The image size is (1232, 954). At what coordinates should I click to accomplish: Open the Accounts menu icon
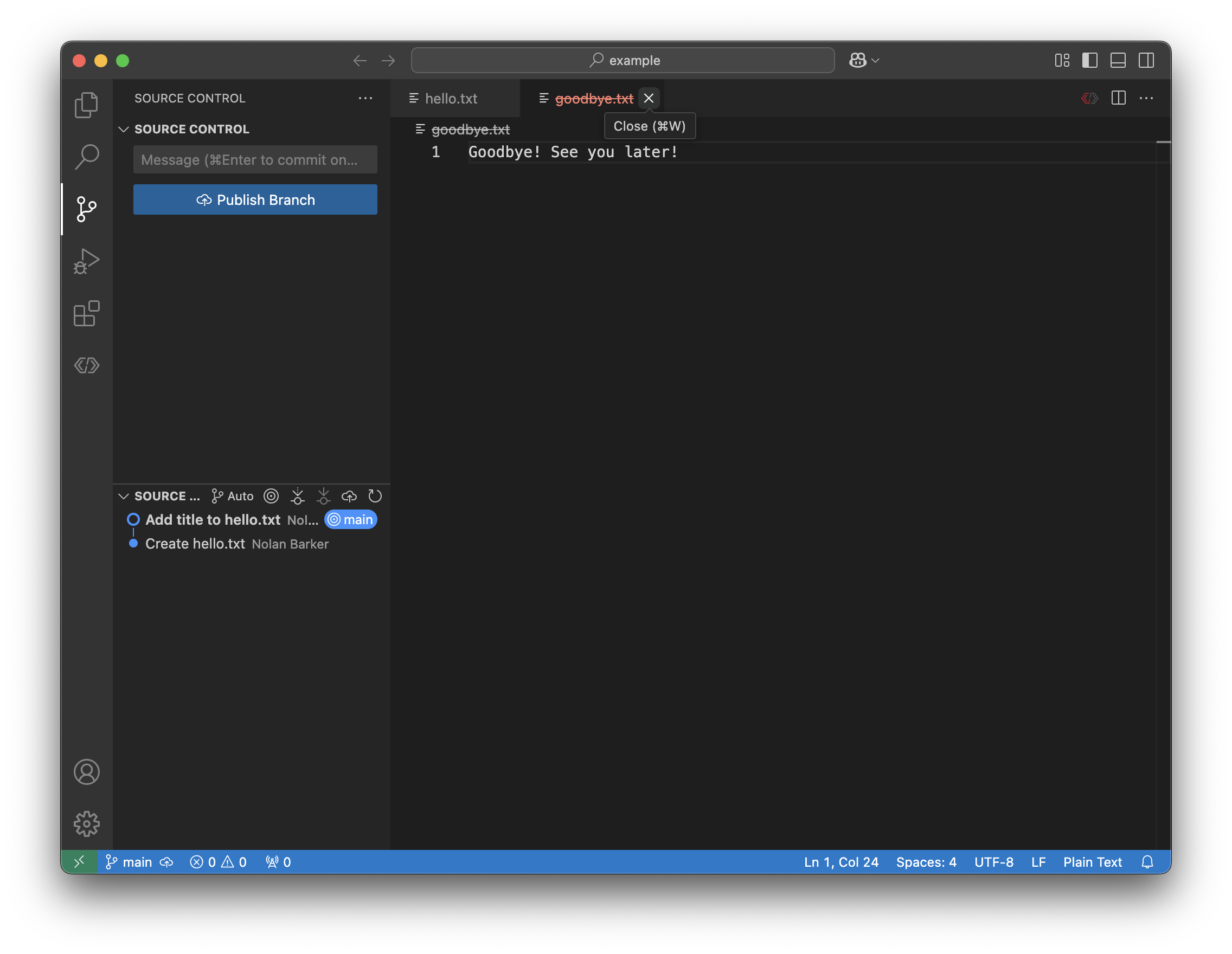tap(86, 772)
